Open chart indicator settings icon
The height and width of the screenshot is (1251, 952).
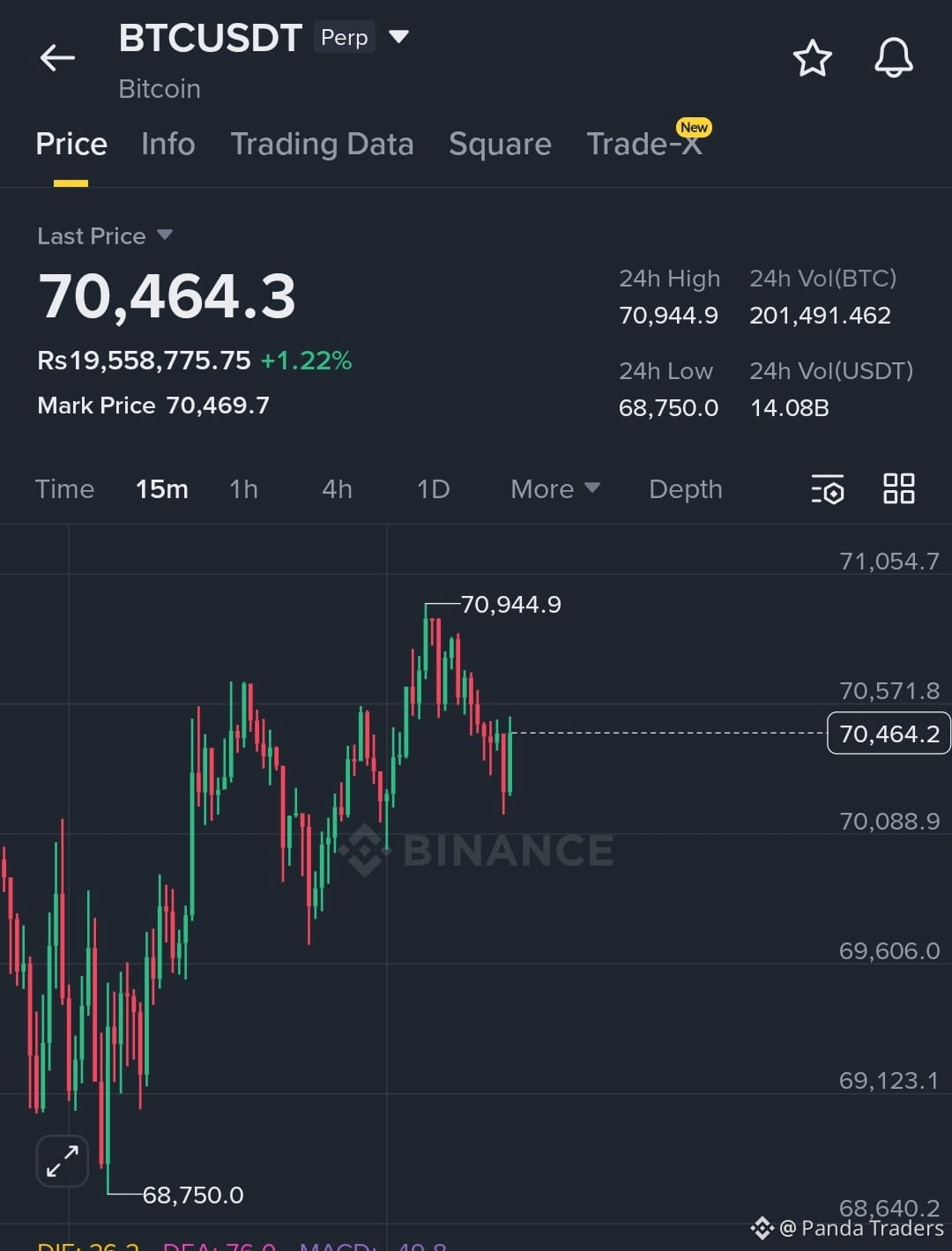pos(828,489)
